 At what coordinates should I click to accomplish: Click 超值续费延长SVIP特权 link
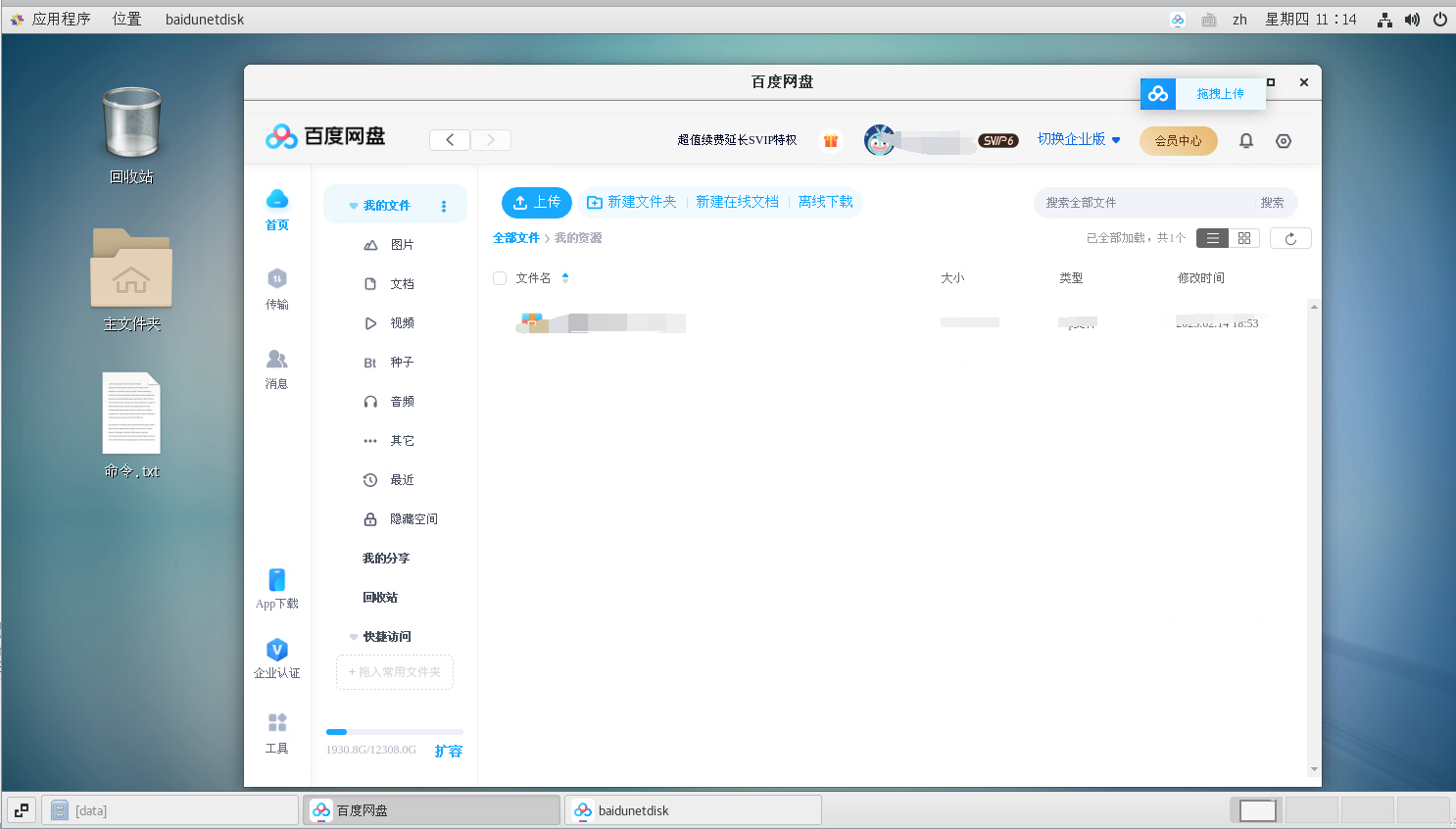pos(737,140)
